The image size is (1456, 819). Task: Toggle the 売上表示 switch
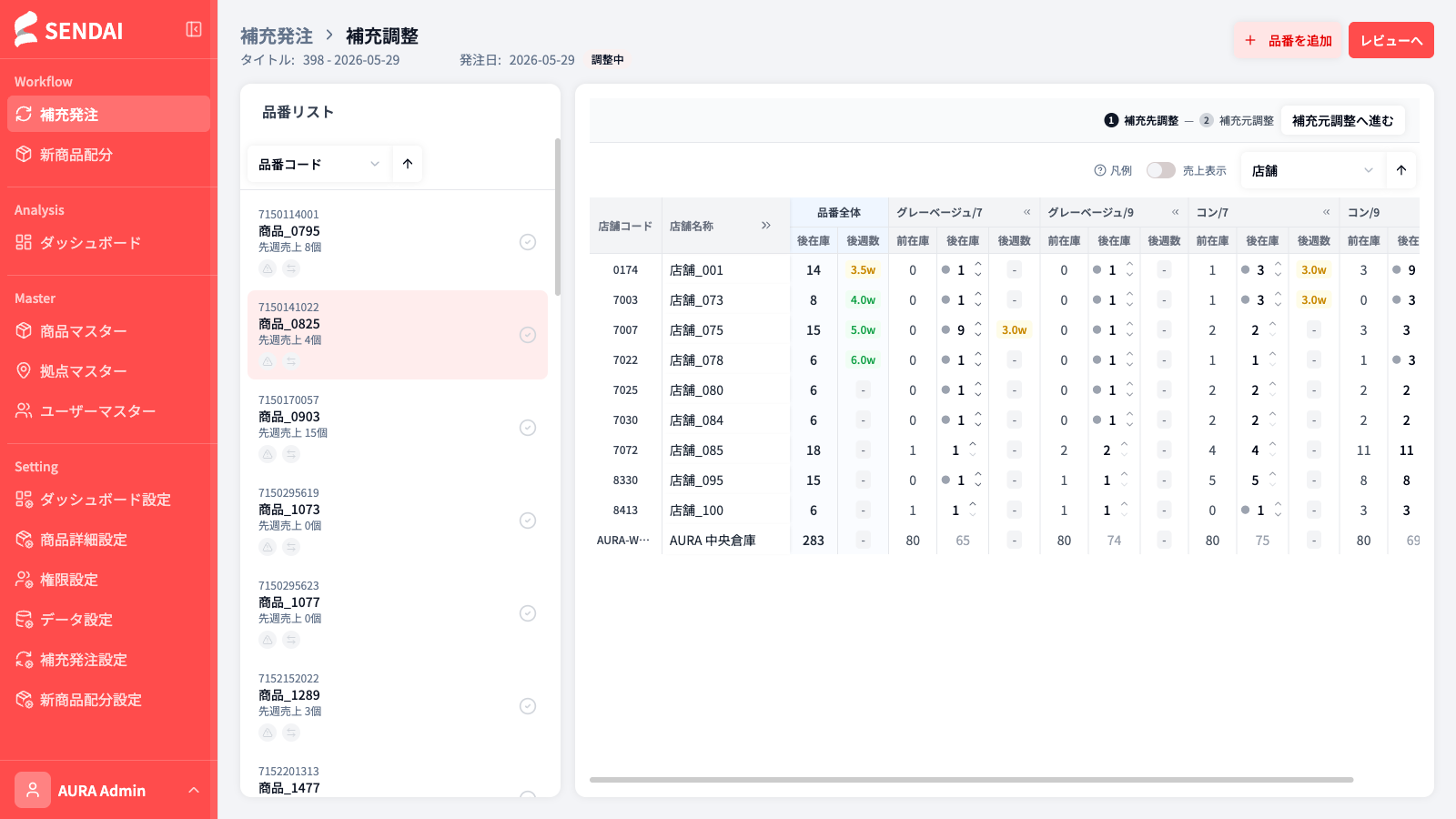1161,170
